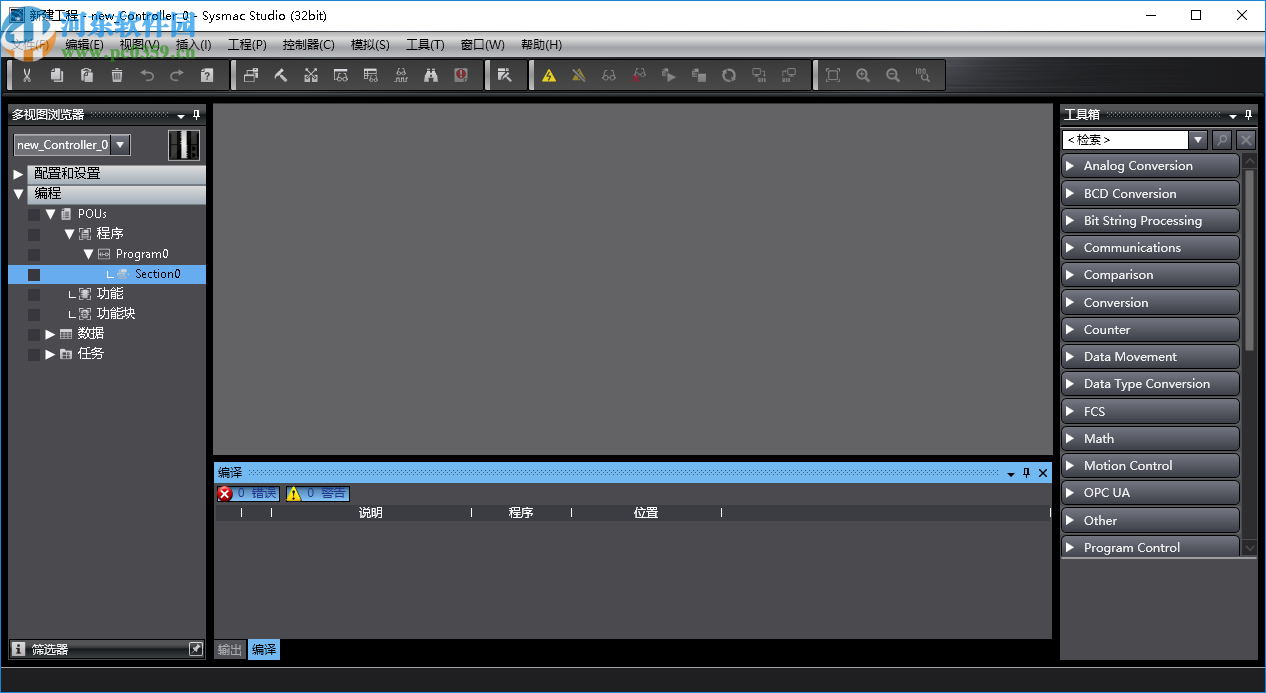Click the Abort build red icon
Screen dimensions: 1266x693
tap(461, 75)
